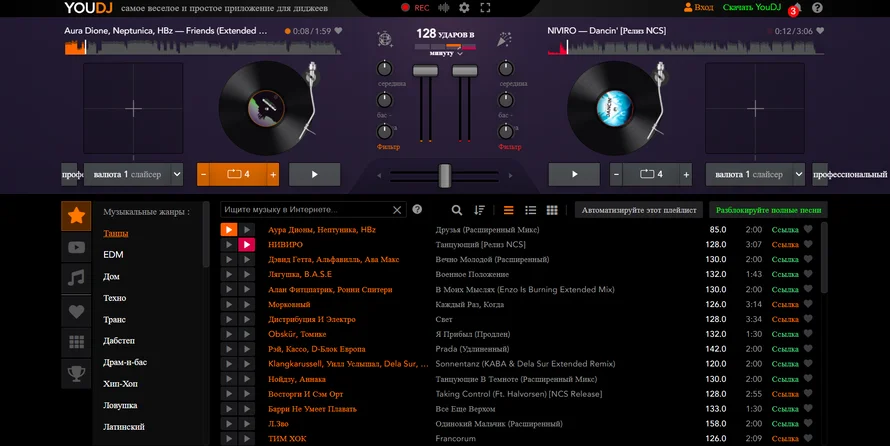Favorite the Л.Зво track row

point(808,423)
